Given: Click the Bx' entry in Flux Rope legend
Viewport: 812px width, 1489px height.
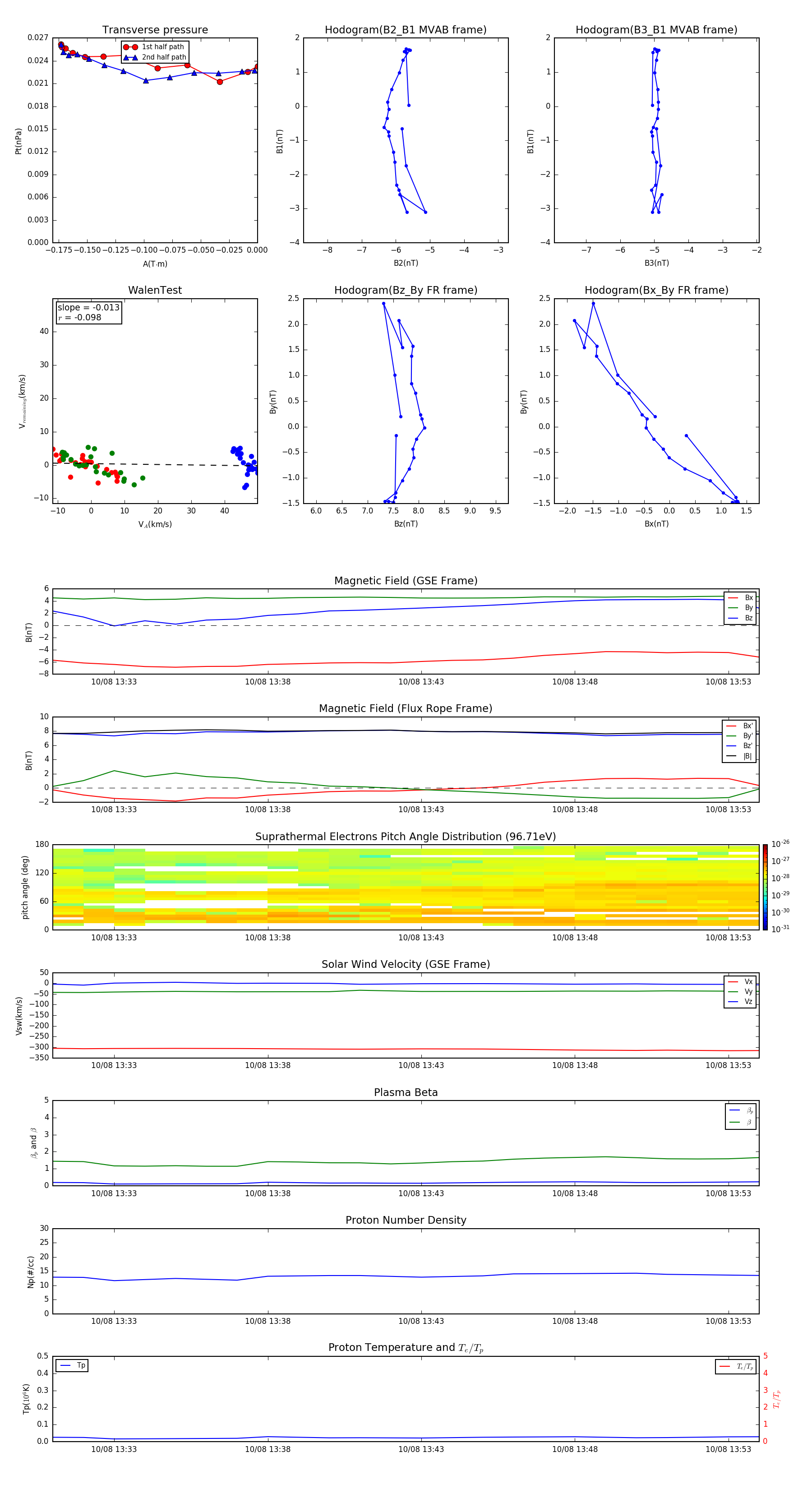Looking at the screenshot, I should click(739, 726).
